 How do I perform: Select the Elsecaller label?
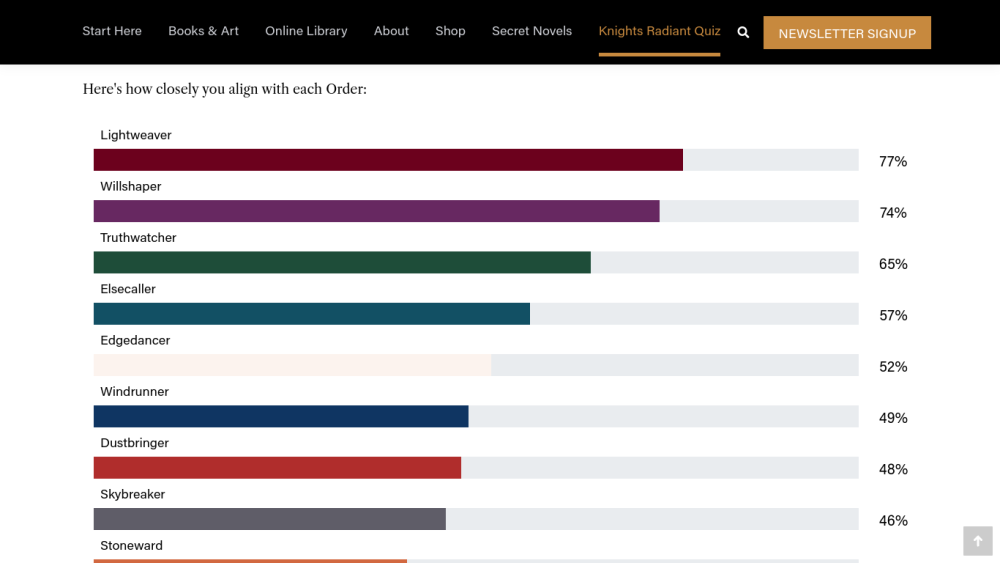click(128, 289)
